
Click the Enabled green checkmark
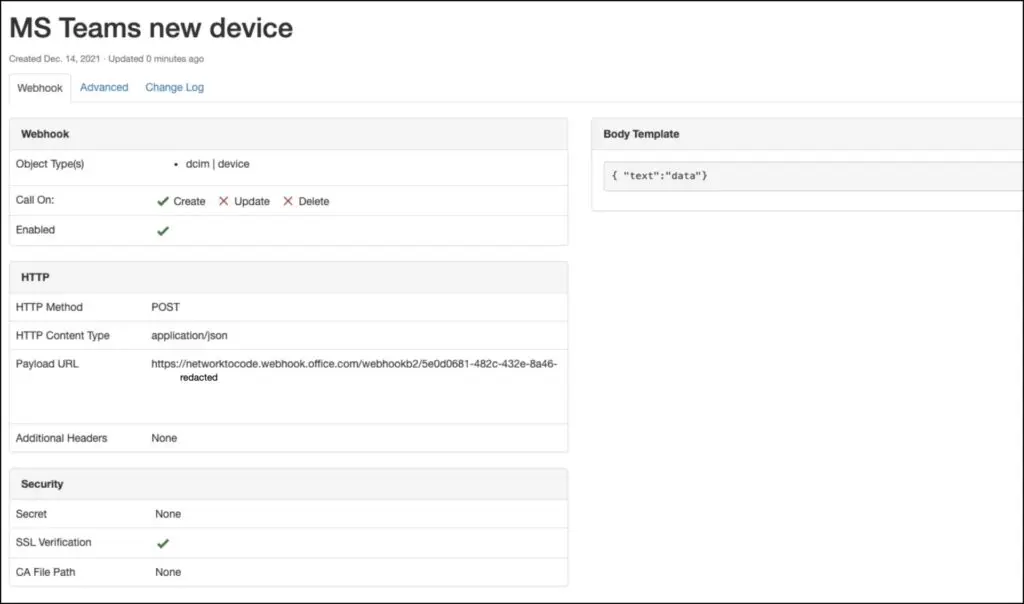163,230
